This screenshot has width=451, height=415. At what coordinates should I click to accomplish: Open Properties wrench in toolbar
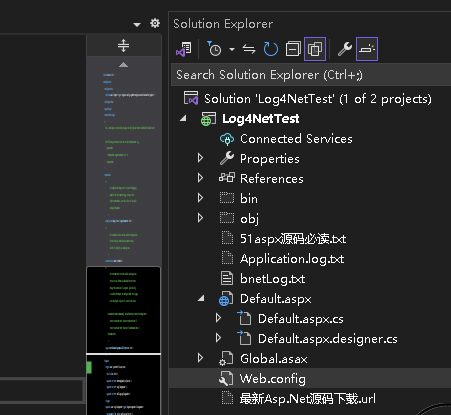coord(345,49)
